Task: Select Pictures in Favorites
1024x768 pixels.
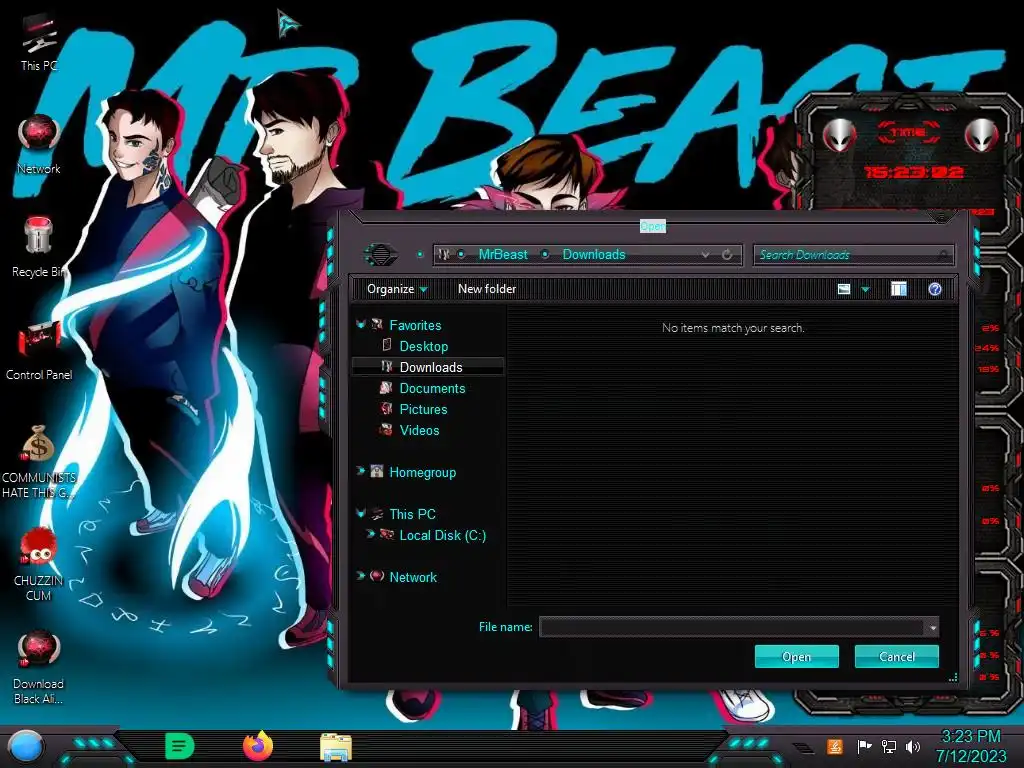Action: (x=423, y=409)
